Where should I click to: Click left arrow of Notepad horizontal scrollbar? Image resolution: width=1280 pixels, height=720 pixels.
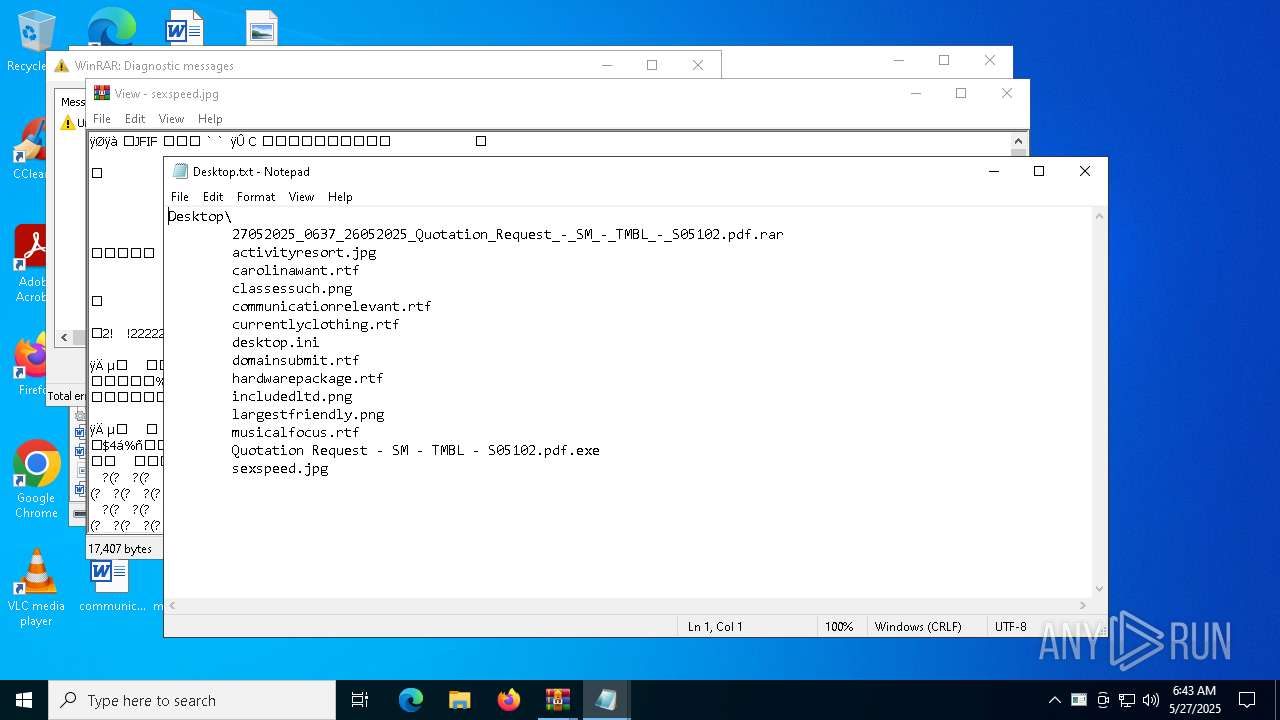click(172, 605)
